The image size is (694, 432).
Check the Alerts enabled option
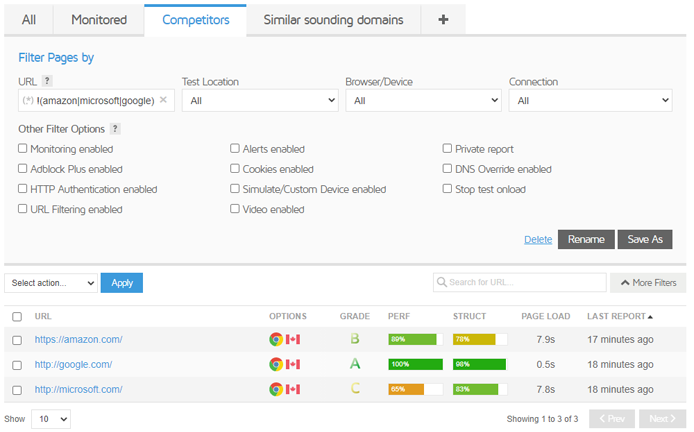pos(235,148)
